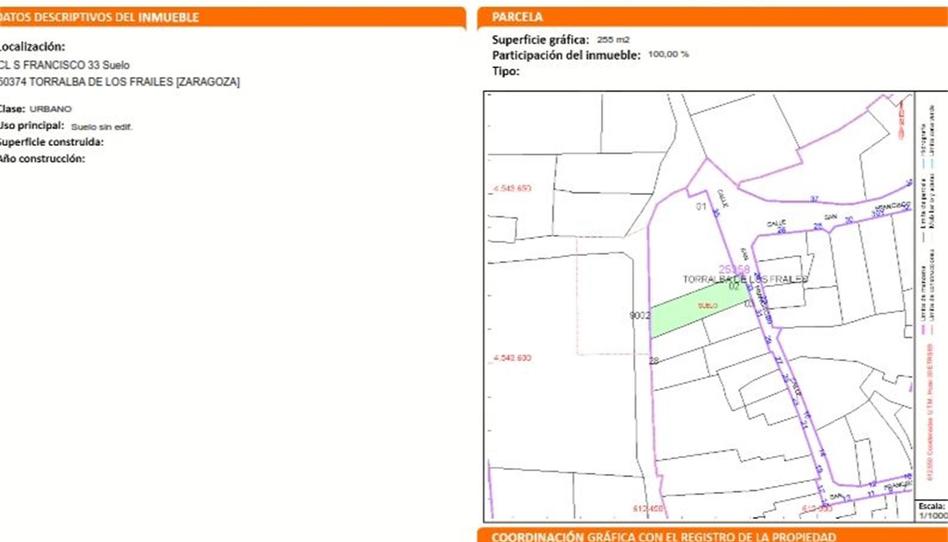Click the Suelo sin edif. usage value
This screenshot has height=542, width=948.
pos(102,127)
